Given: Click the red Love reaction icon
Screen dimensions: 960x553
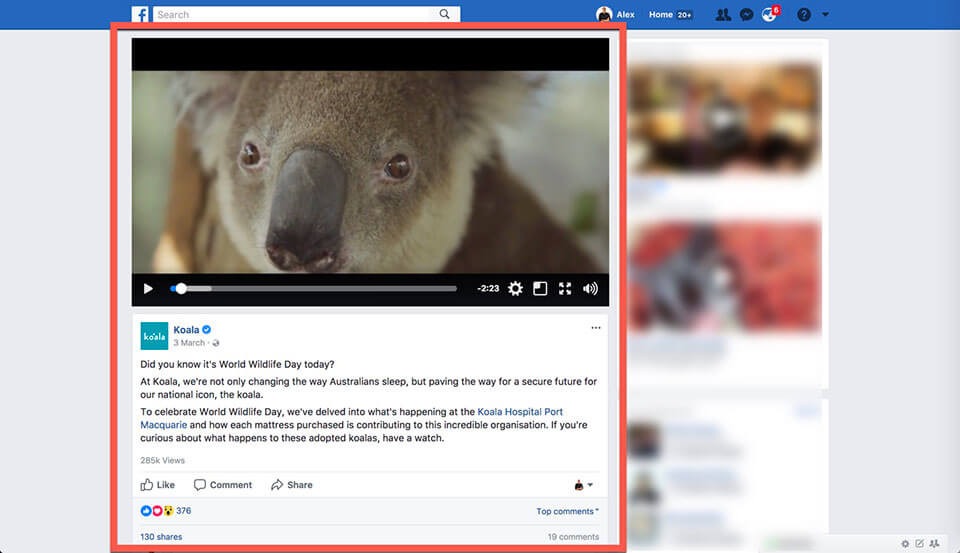Looking at the screenshot, I should pyautogui.click(x=157, y=511).
